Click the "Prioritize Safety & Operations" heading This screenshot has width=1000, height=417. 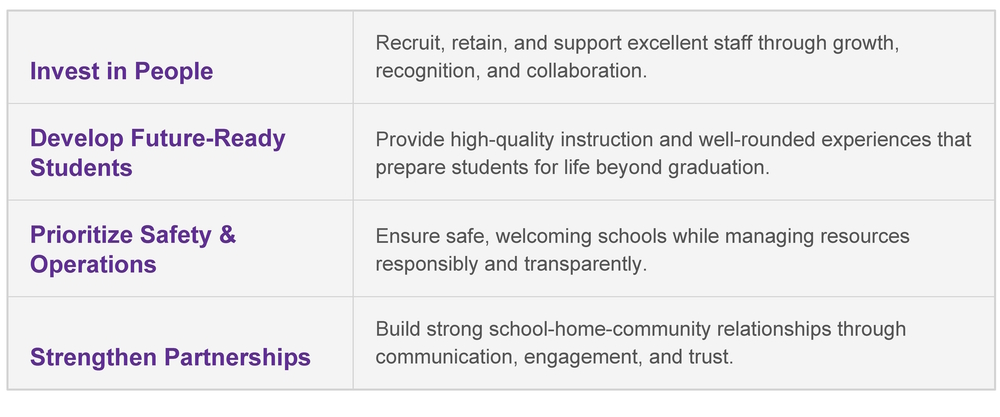point(133,249)
